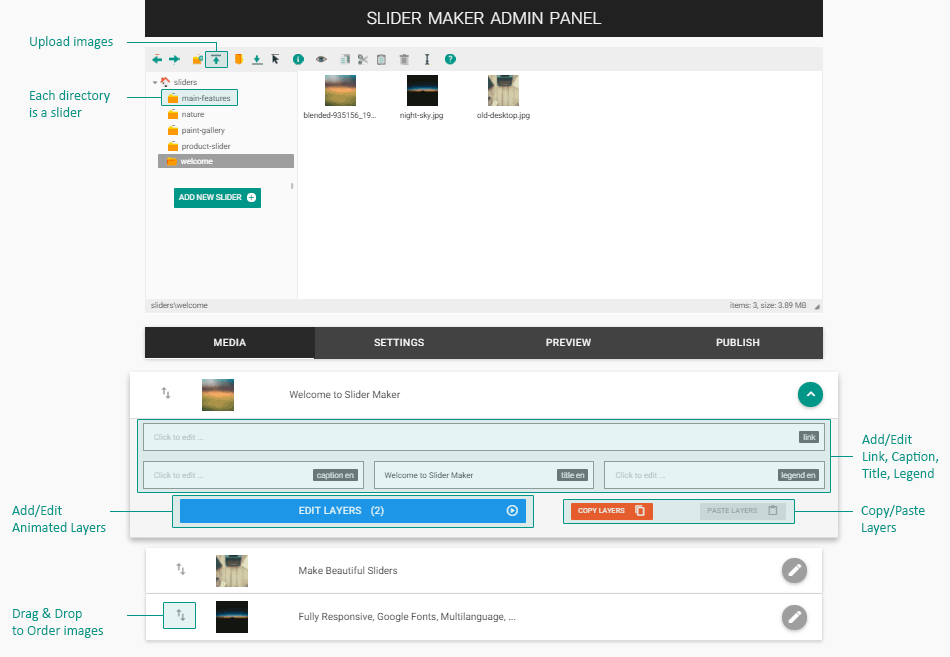Click the scissors cut icon
This screenshot has height=657, width=950.
[x=363, y=59]
